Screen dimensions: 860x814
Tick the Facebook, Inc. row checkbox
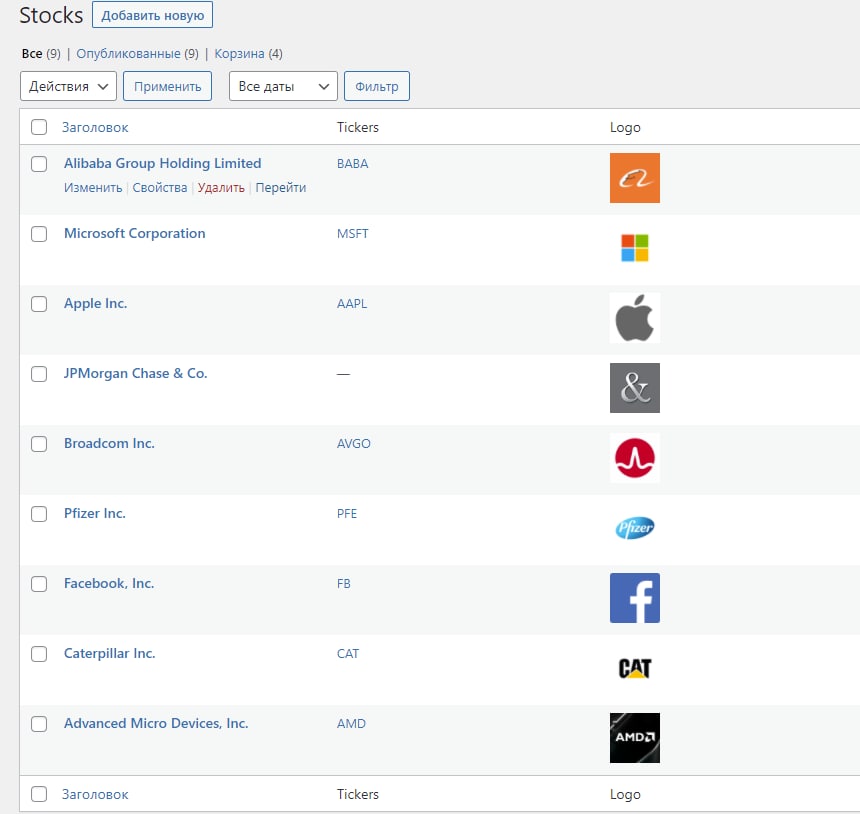39,584
